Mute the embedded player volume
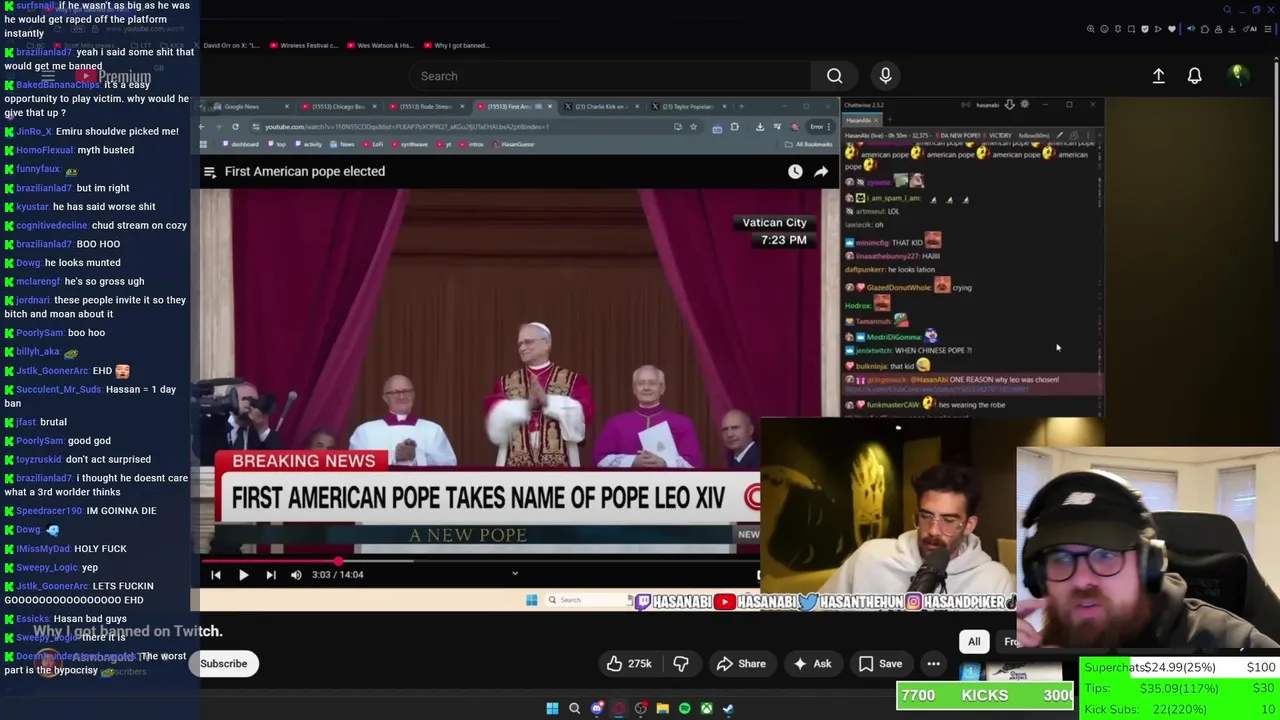1280x720 pixels. click(296, 575)
